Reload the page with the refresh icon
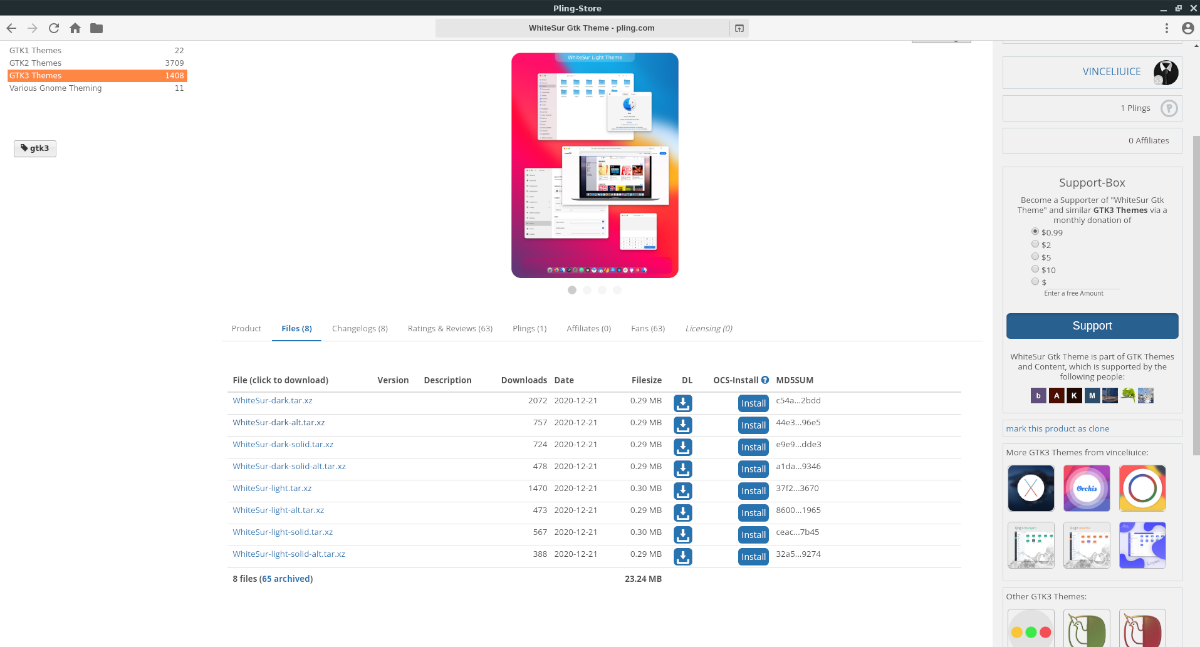 pos(52,28)
